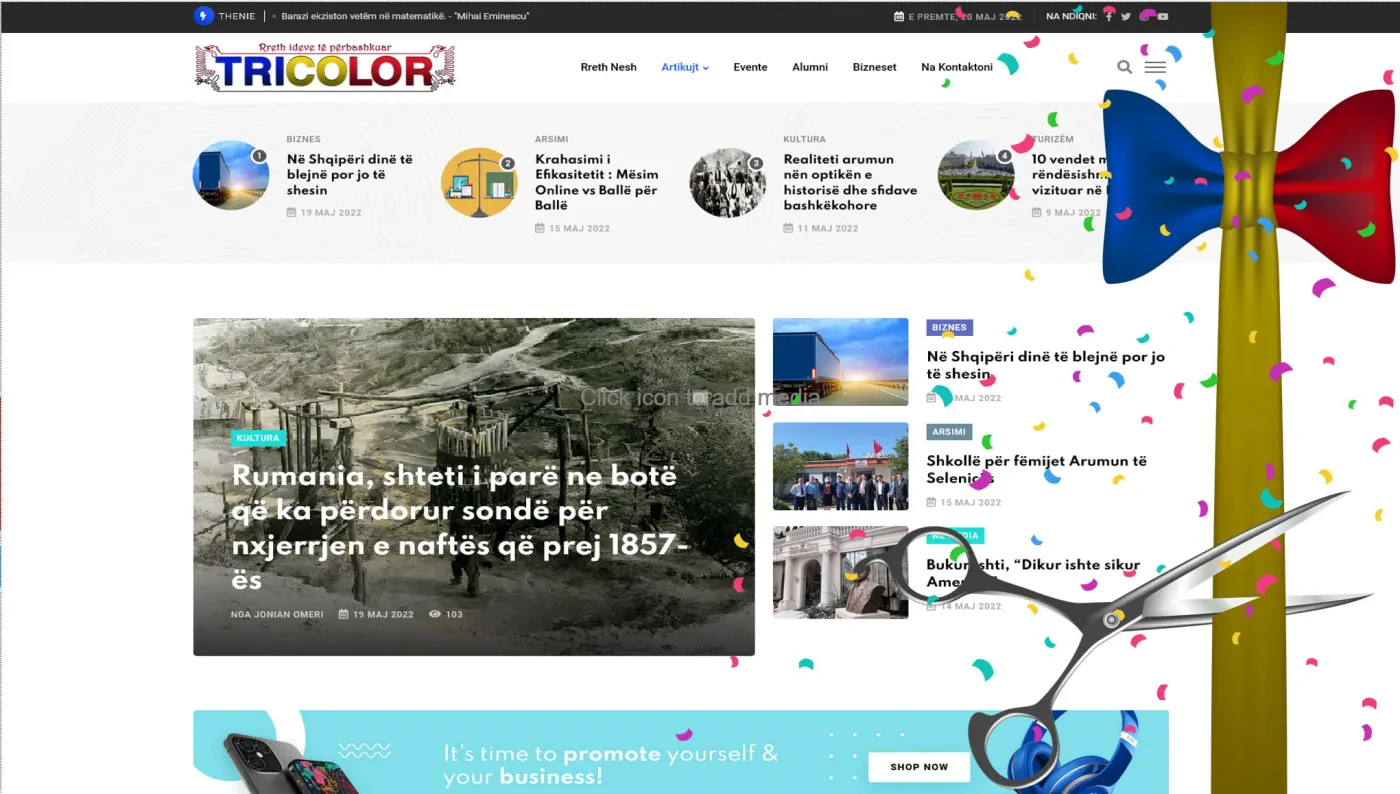This screenshot has width=1400, height=794.
Task: Open the featured article about Rumania and naftës
Action: [x=462, y=528]
